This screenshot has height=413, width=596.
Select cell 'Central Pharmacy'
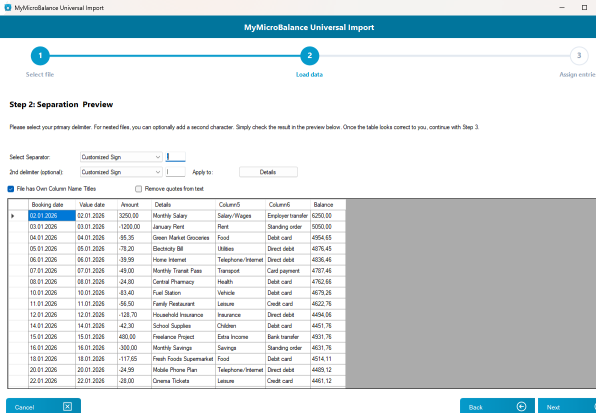coord(183,282)
